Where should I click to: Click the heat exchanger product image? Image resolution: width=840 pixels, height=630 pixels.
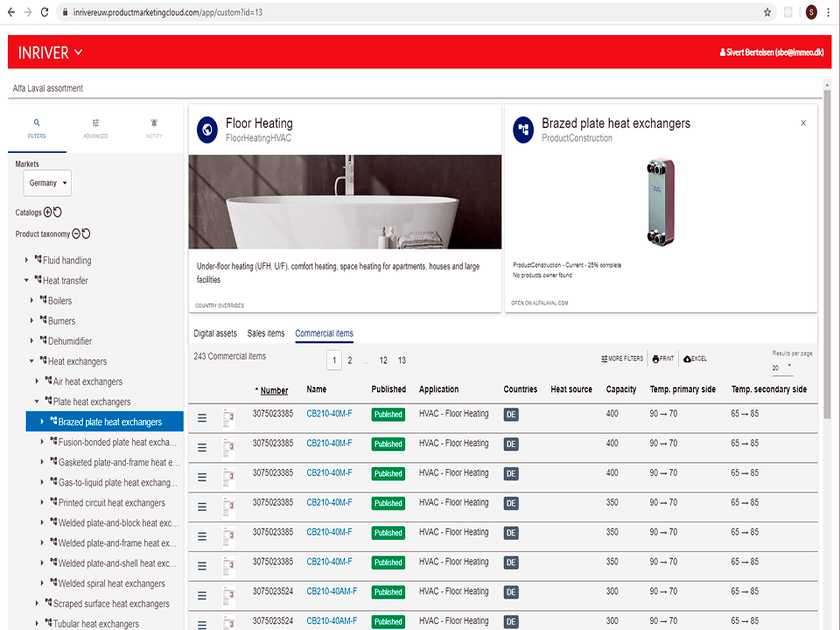tap(661, 202)
